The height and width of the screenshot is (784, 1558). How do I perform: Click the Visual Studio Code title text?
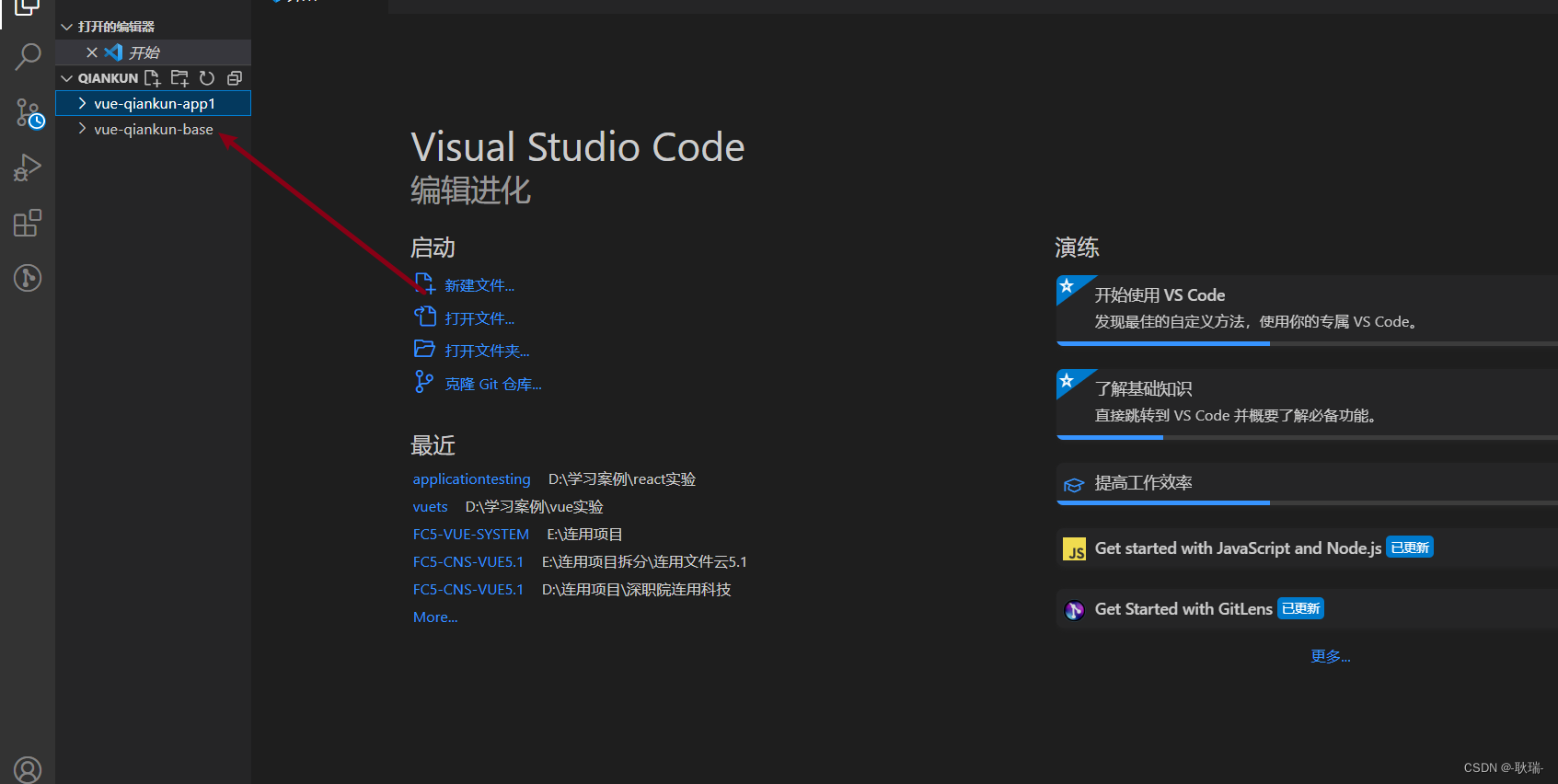[578, 147]
